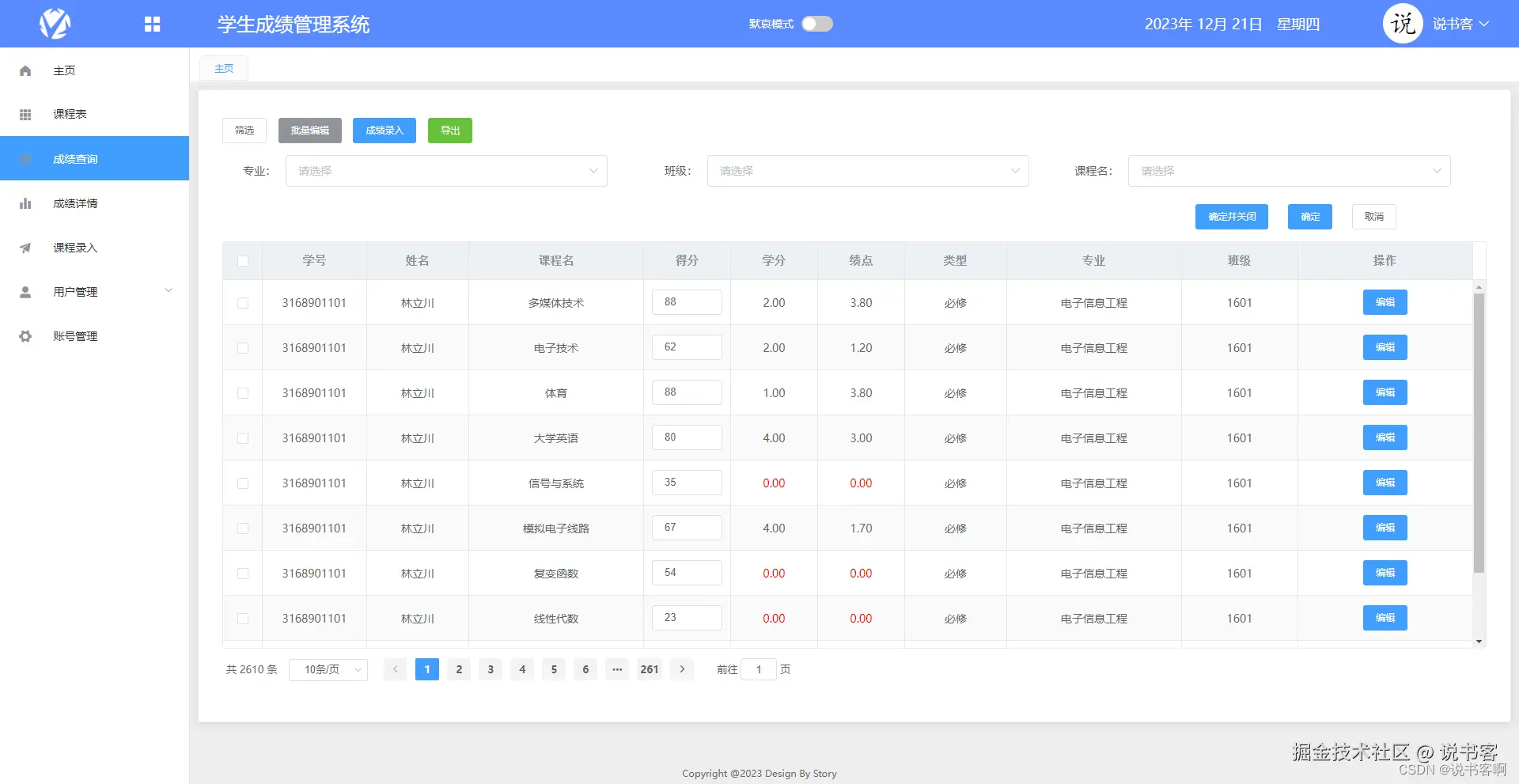Edit the 多媒体技术 row
Image resolution: width=1519 pixels, height=784 pixels.
pyautogui.click(x=1385, y=302)
